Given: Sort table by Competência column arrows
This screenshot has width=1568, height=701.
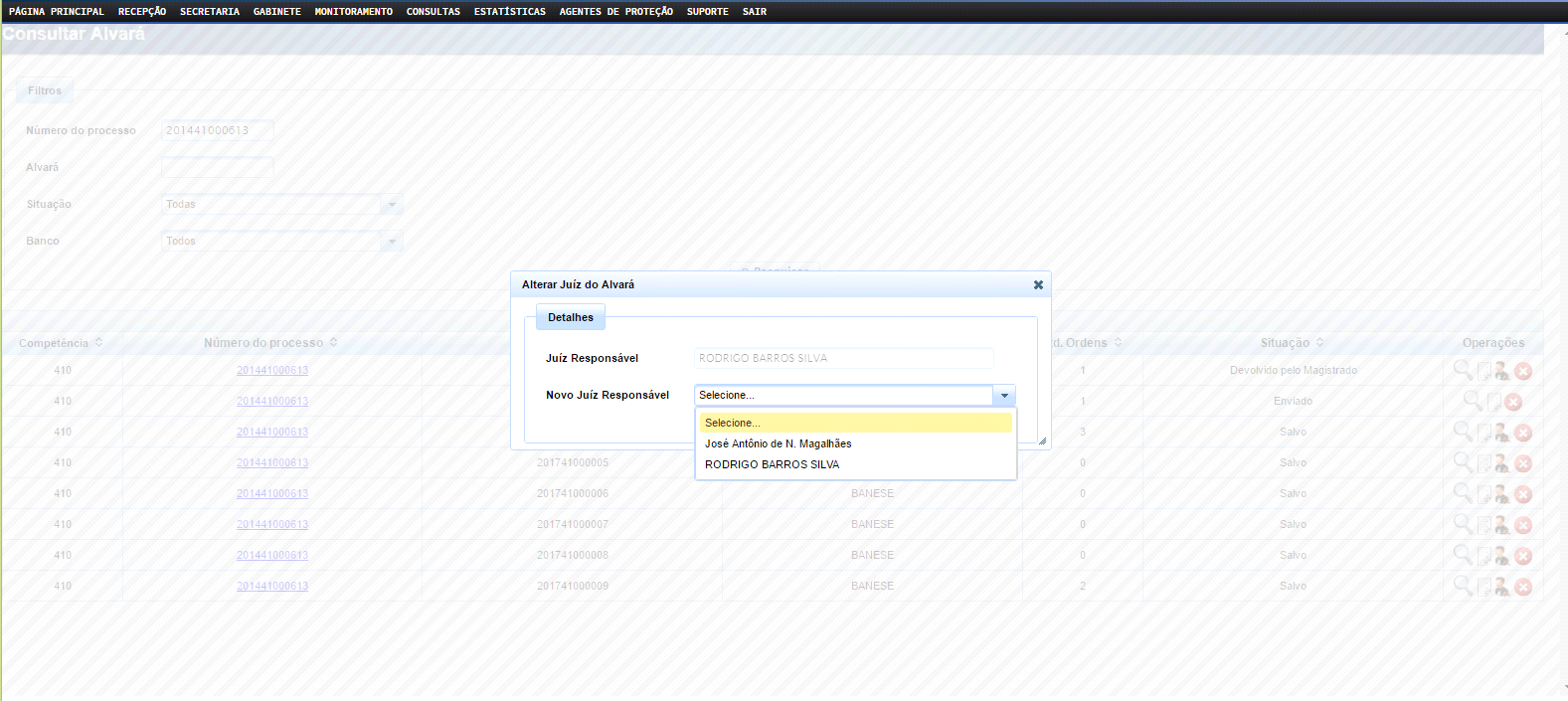Looking at the screenshot, I should coord(99,343).
